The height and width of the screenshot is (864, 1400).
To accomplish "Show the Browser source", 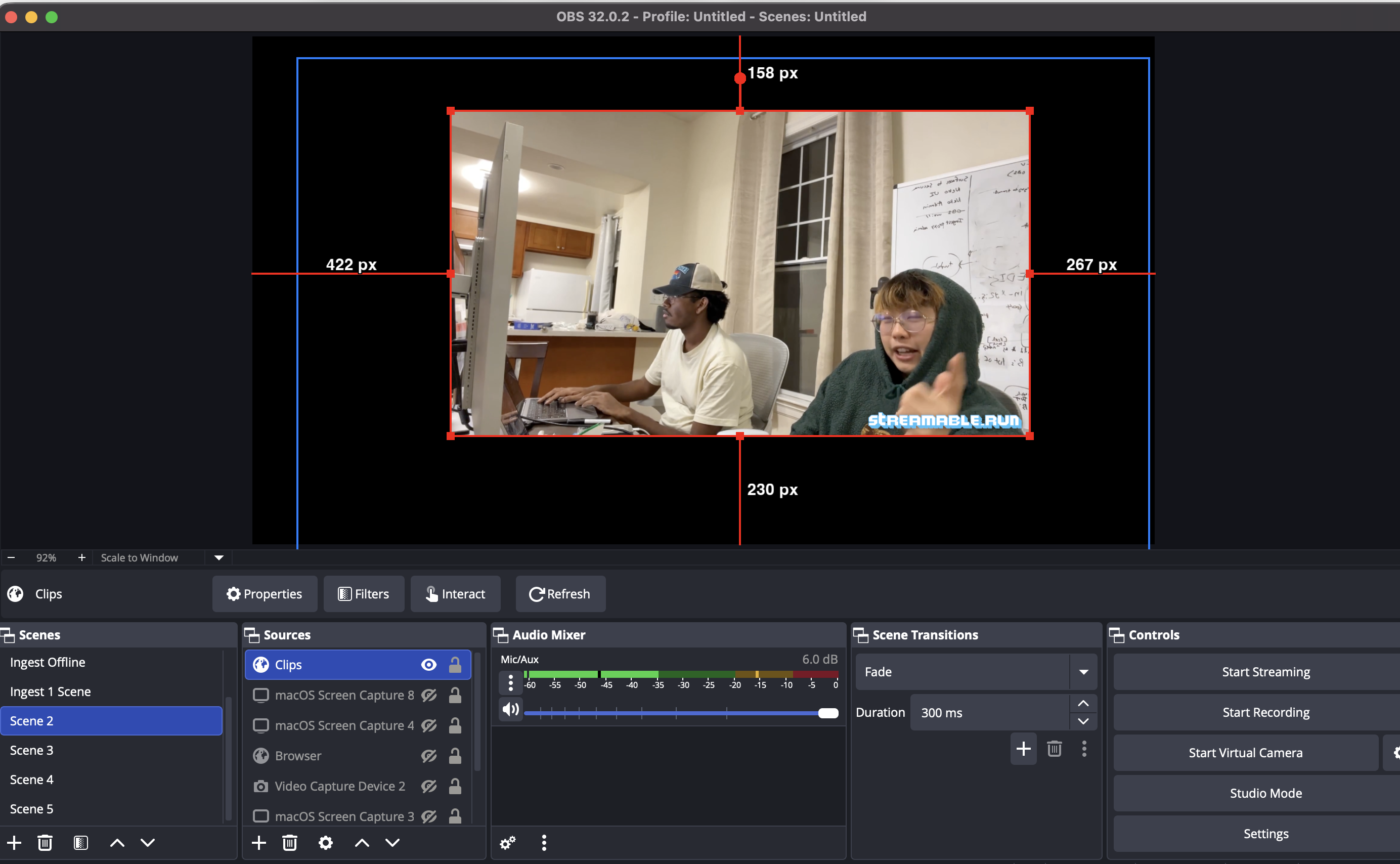I will click(428, 755).
